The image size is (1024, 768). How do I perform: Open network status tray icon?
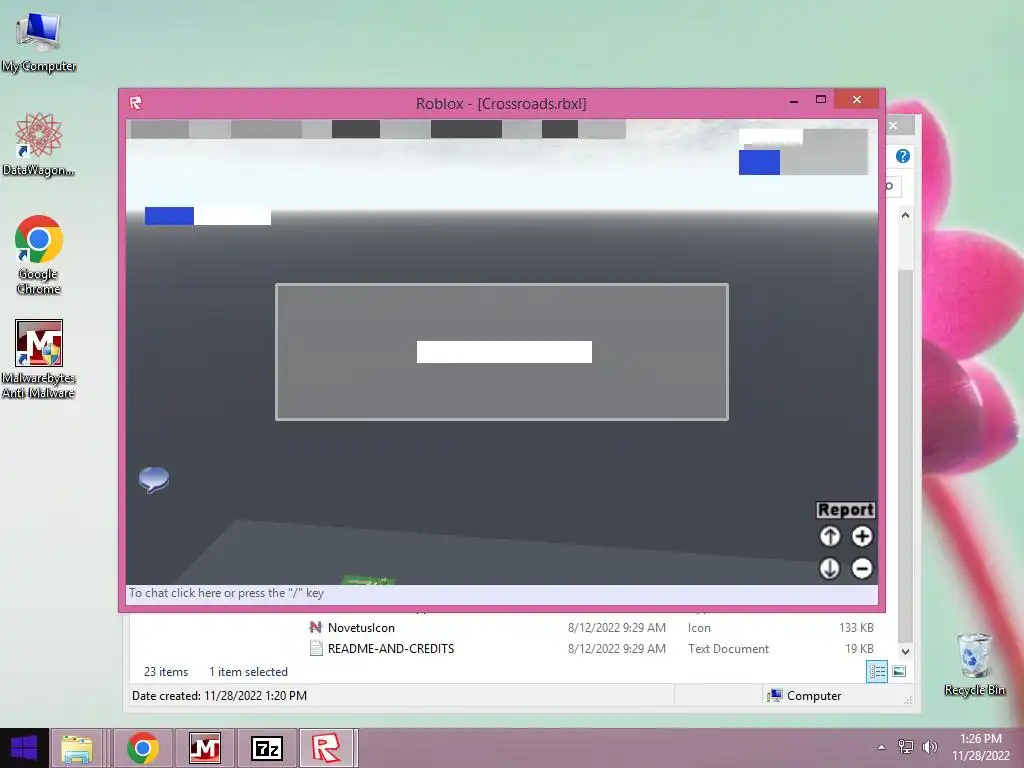coord(906,746)
